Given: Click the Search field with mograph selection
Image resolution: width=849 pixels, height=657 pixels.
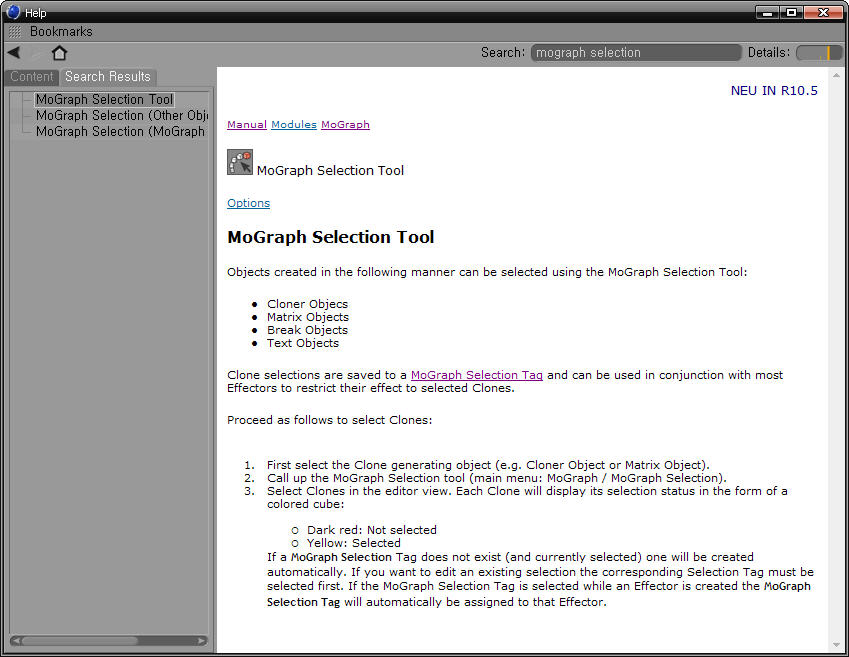Looking at the screenshot, I should click(635, 53).
